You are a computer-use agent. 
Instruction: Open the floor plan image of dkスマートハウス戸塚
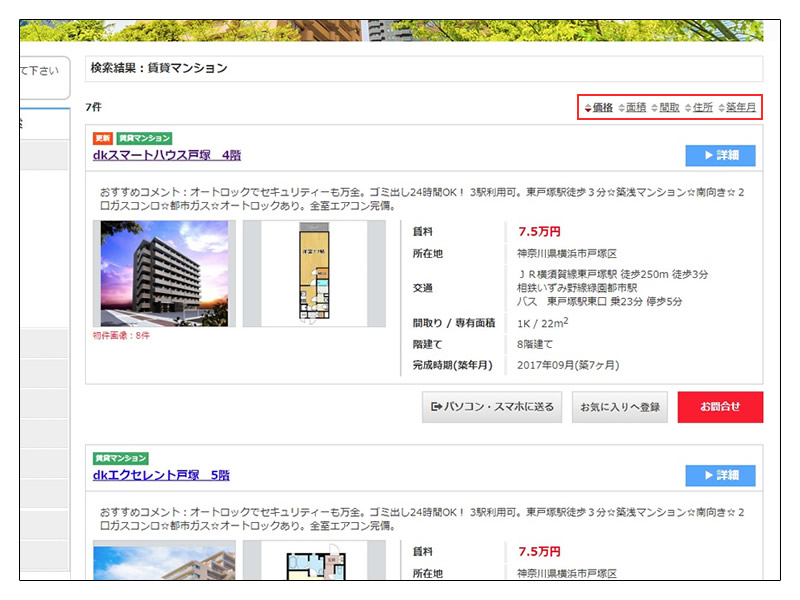click(x=314, y=273)
